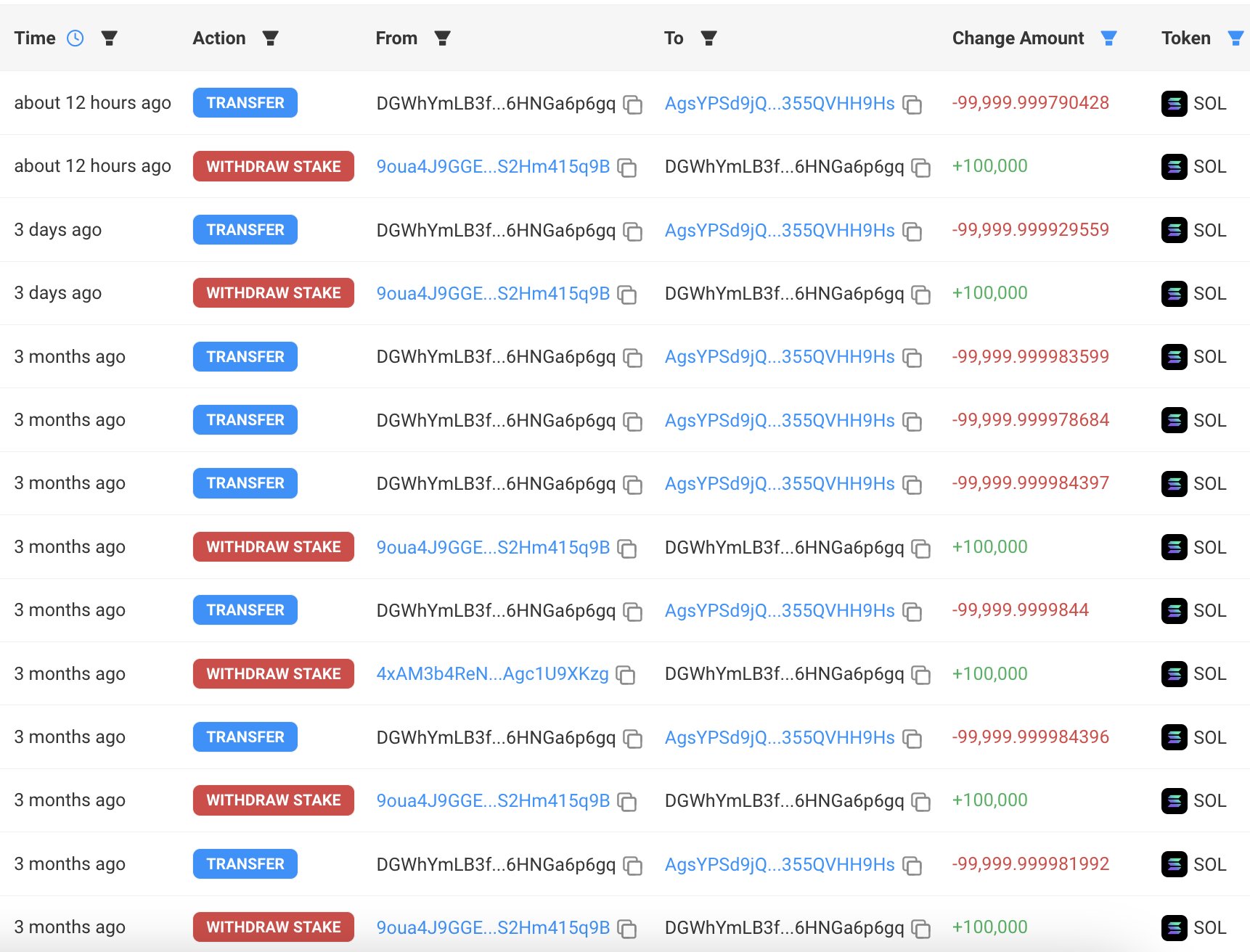The height and width of the screenshot is (952, 1250).
Task: Click TRANSFER badge in -99,999.999790428 row
Action: pyautogui.click(x=245, y=103)
